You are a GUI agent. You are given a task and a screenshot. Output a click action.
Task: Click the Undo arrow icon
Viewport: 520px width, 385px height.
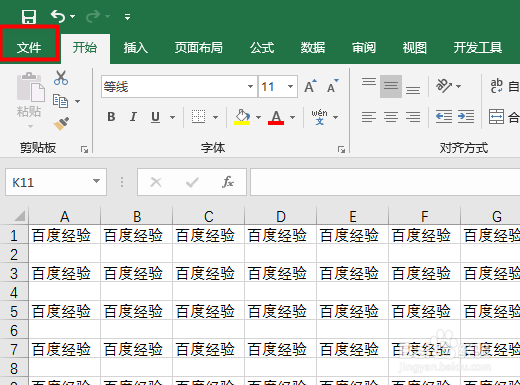click(x=58, y=16)
